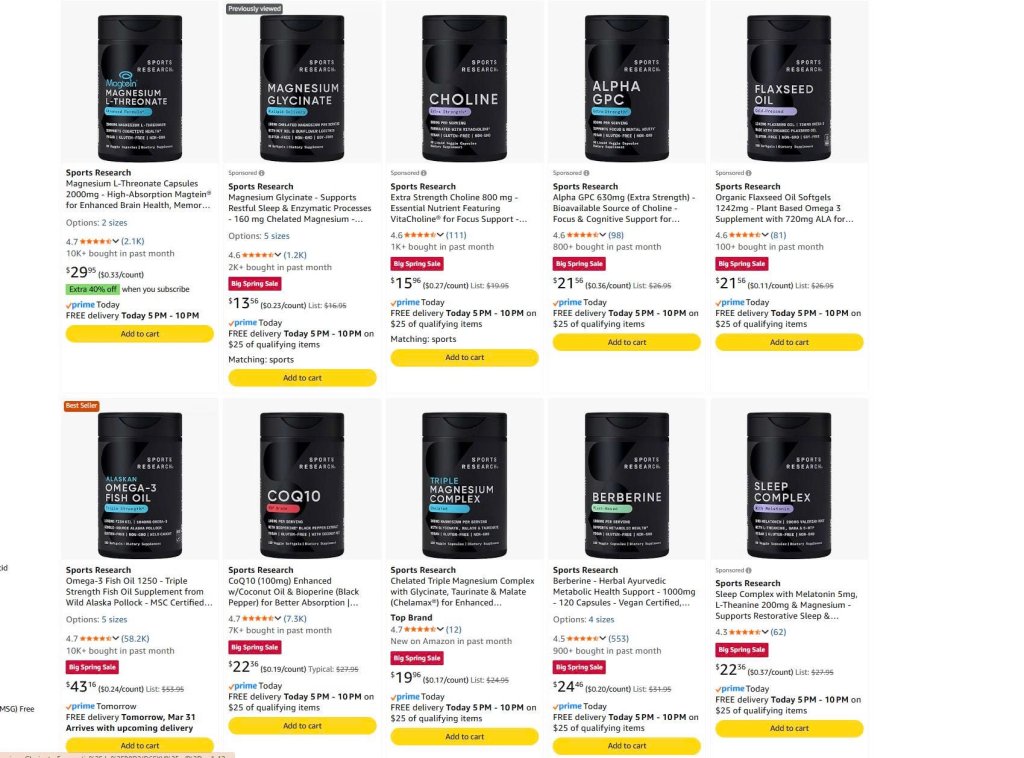The image size is (1024, 758).
Task: Click Sponsored info icon on Magnesium Glycinate
Action: click(x=262, y=173)
